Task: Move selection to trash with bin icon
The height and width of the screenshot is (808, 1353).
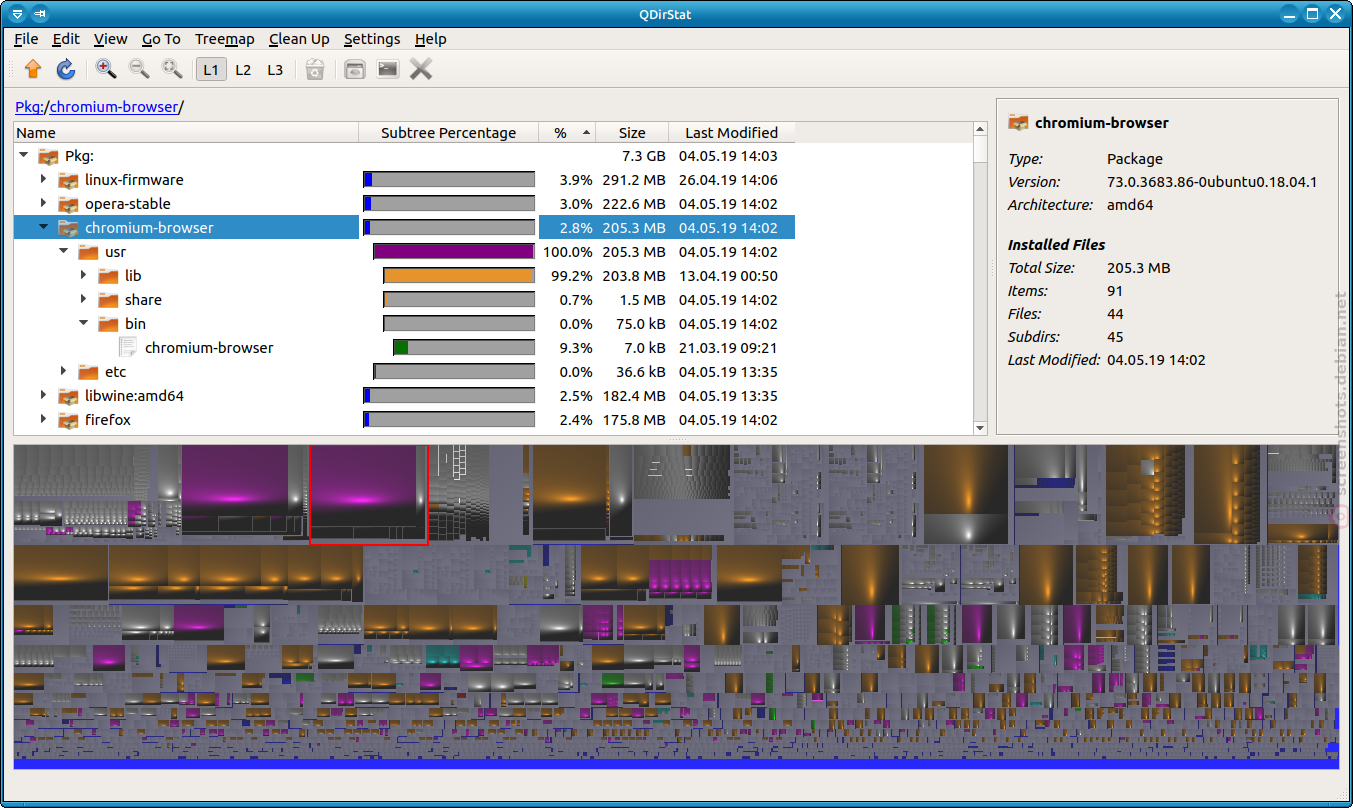Action: point(315,69)
